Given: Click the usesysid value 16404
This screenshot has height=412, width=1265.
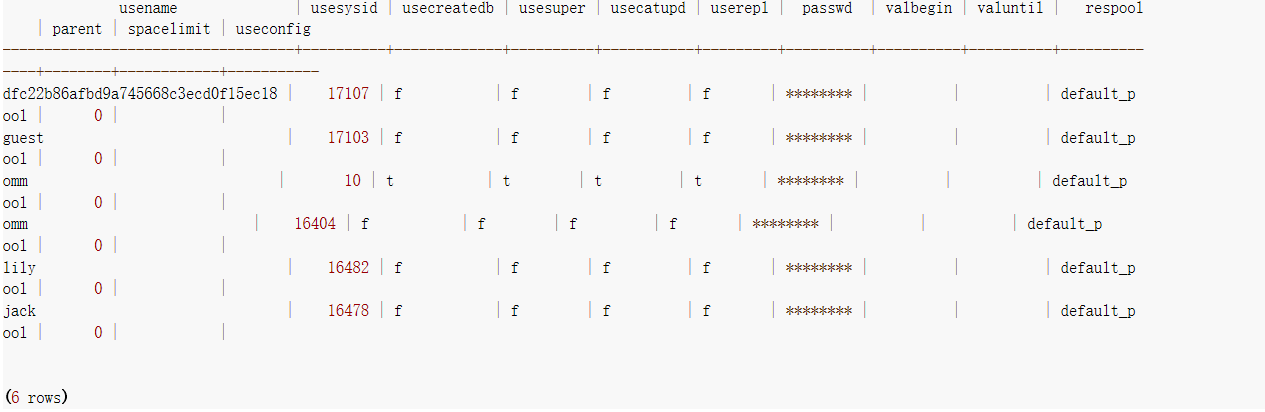Looking at the screenshot, I should 315,224.
